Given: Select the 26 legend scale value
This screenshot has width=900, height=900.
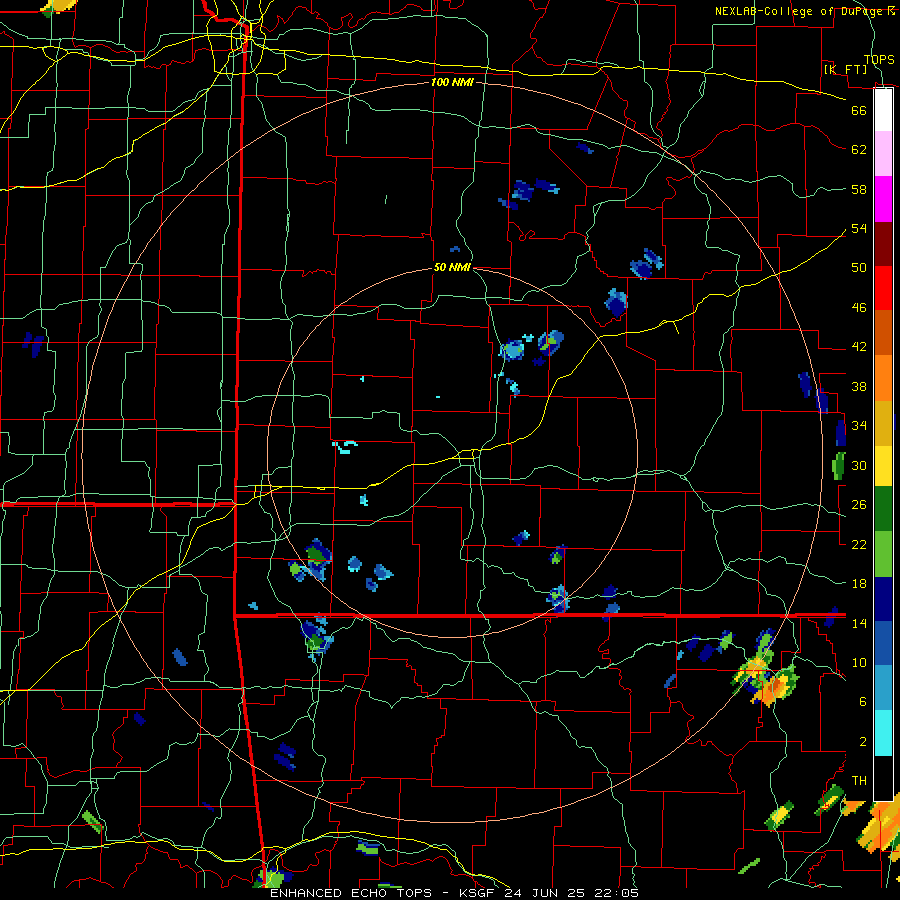Looking at the screenshot, I should tap(859, 505).
